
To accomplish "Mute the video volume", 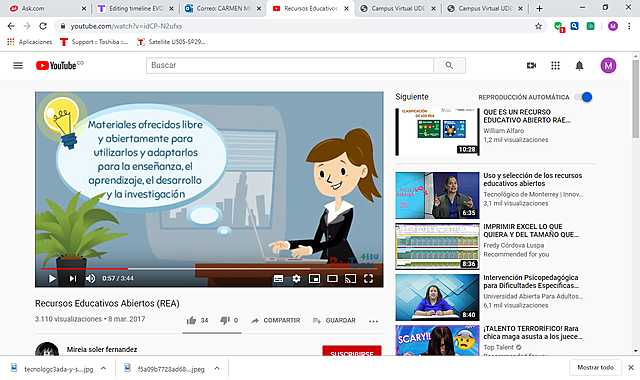I will [90, 278].
